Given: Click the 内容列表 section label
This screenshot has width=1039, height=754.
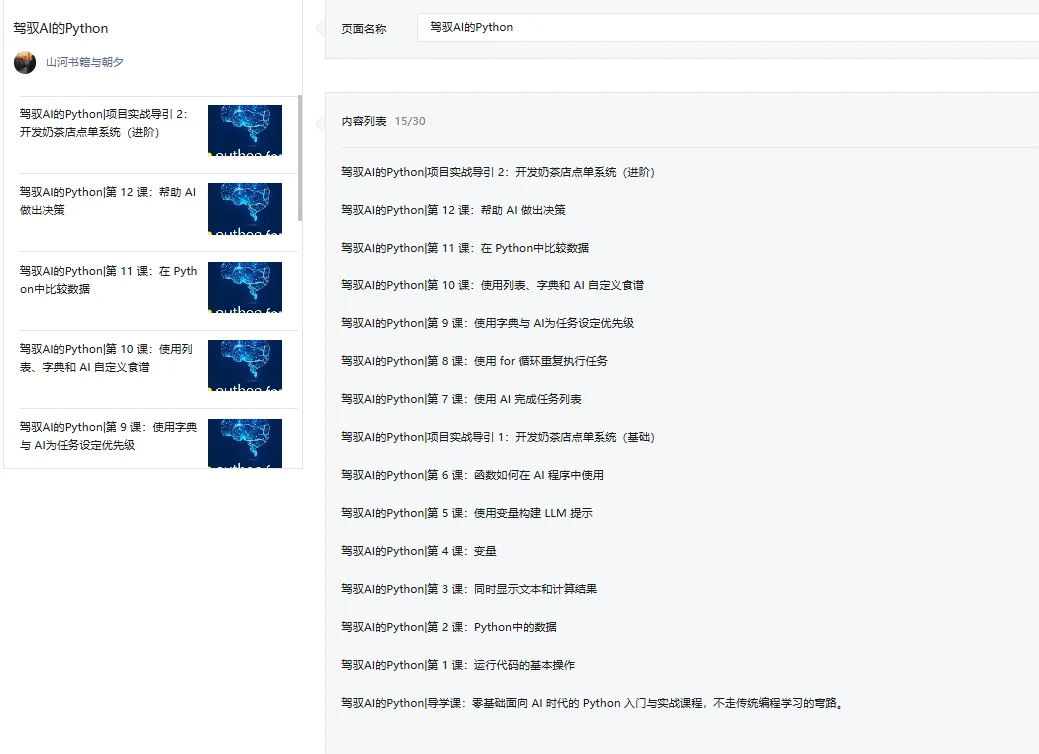Looking at the screenshot, I should (364, 121).
